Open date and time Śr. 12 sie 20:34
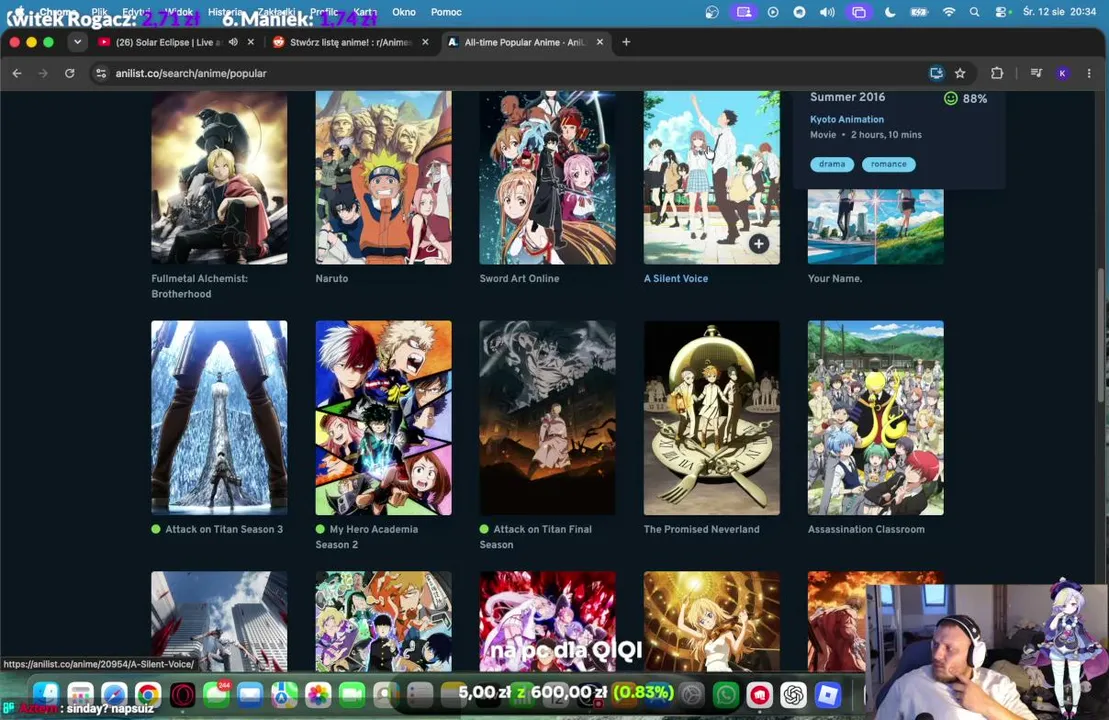This screenshot has width=1109, height=720. click(1059, 12)
